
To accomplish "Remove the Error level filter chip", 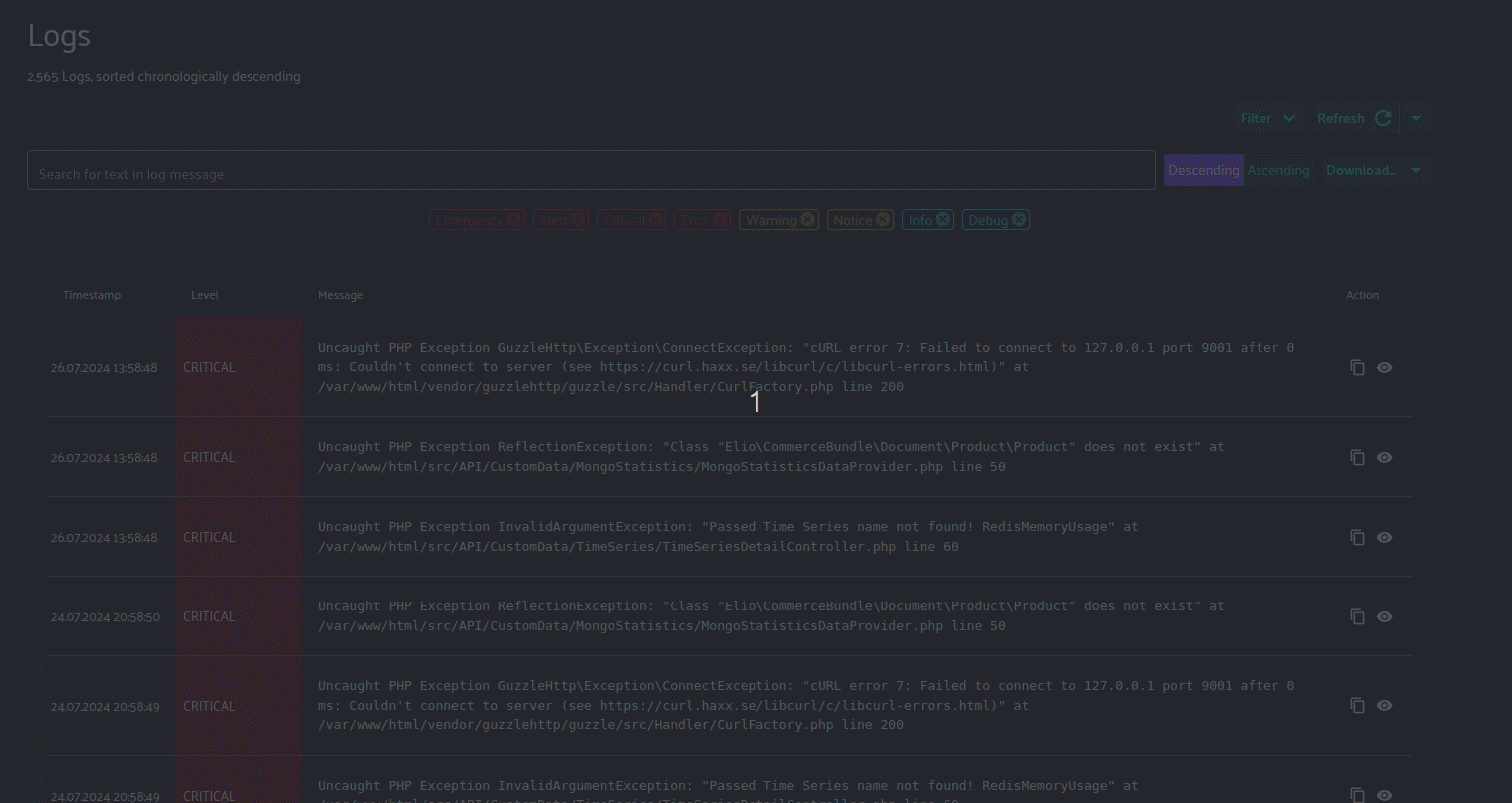I will click(x=720, y=220).
